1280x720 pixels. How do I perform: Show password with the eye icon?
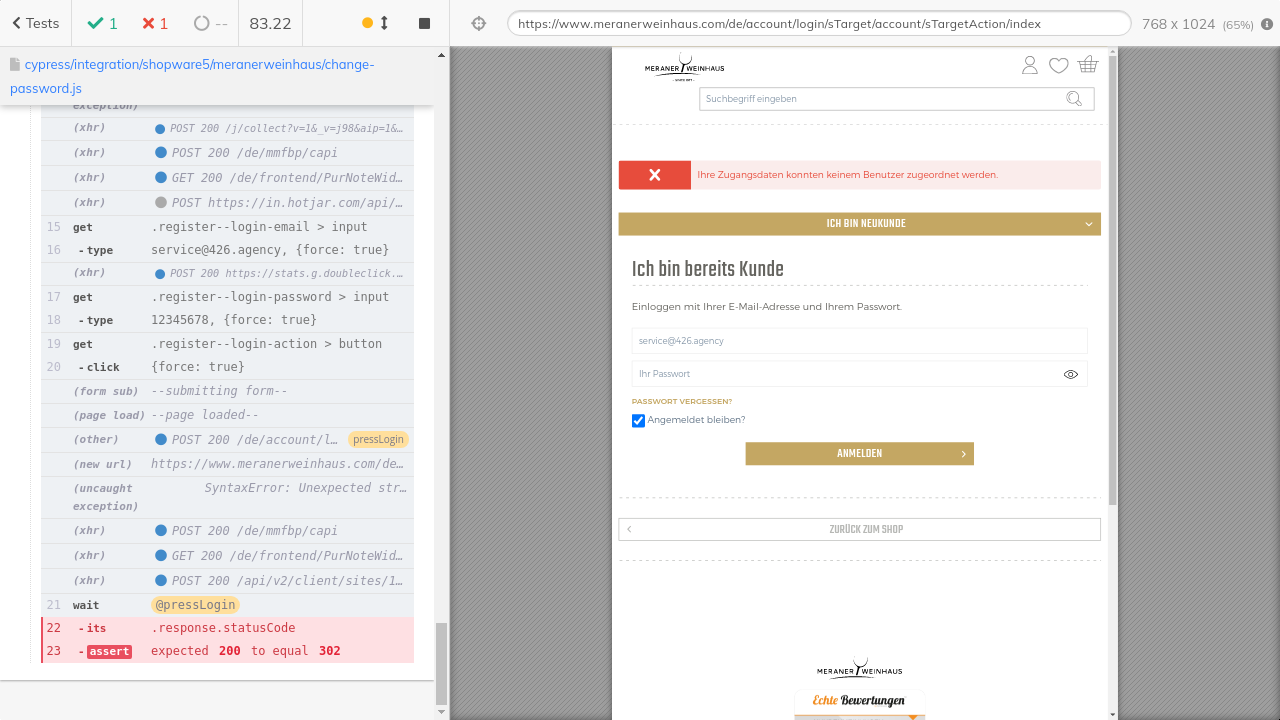[x=1070, y=374]
